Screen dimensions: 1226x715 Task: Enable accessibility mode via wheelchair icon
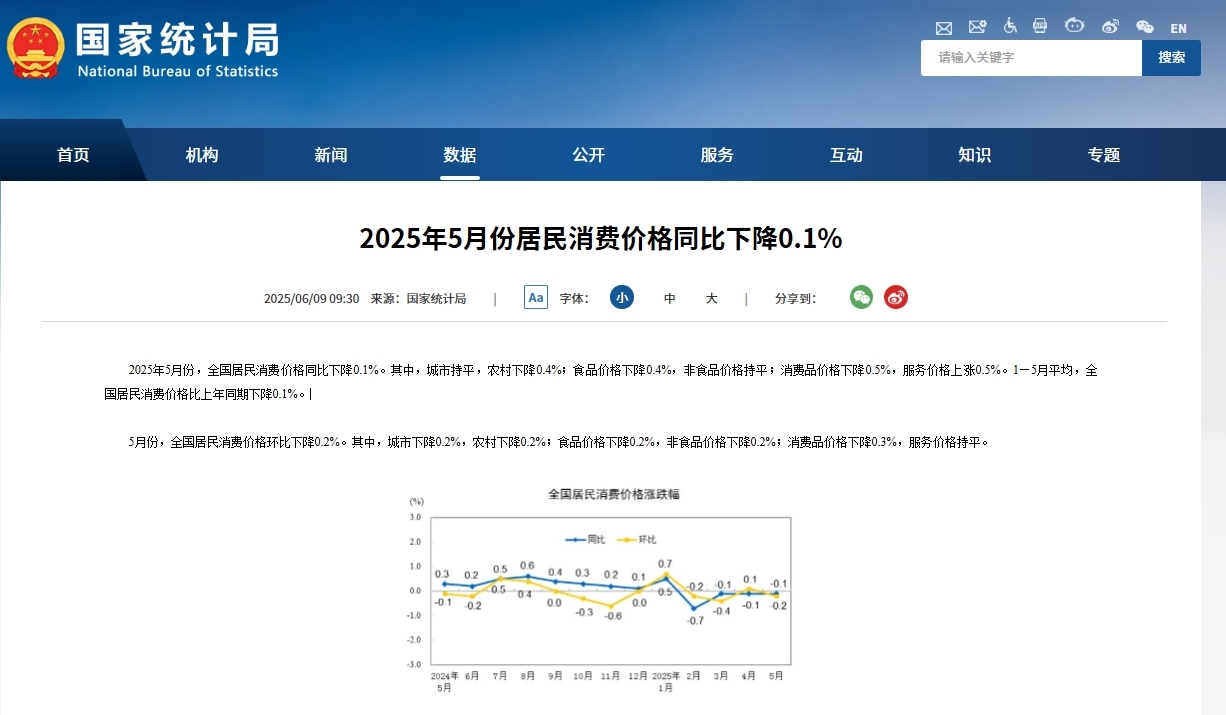[x=1010, y=27]
